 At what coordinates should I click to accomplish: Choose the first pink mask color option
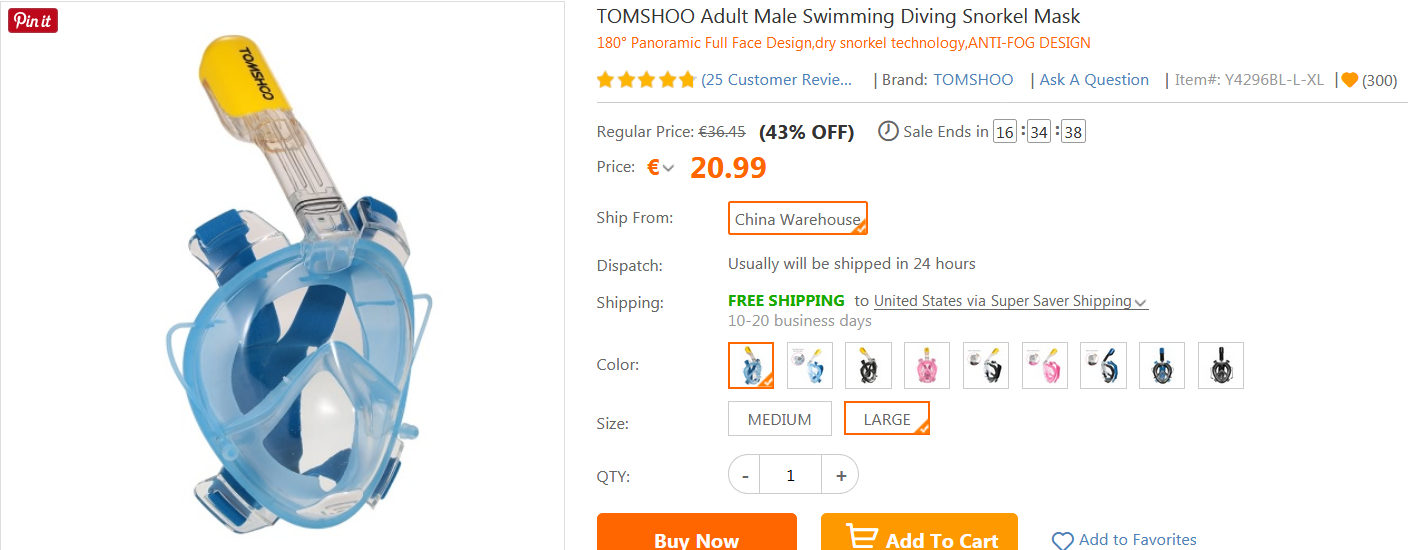(927, 365)
